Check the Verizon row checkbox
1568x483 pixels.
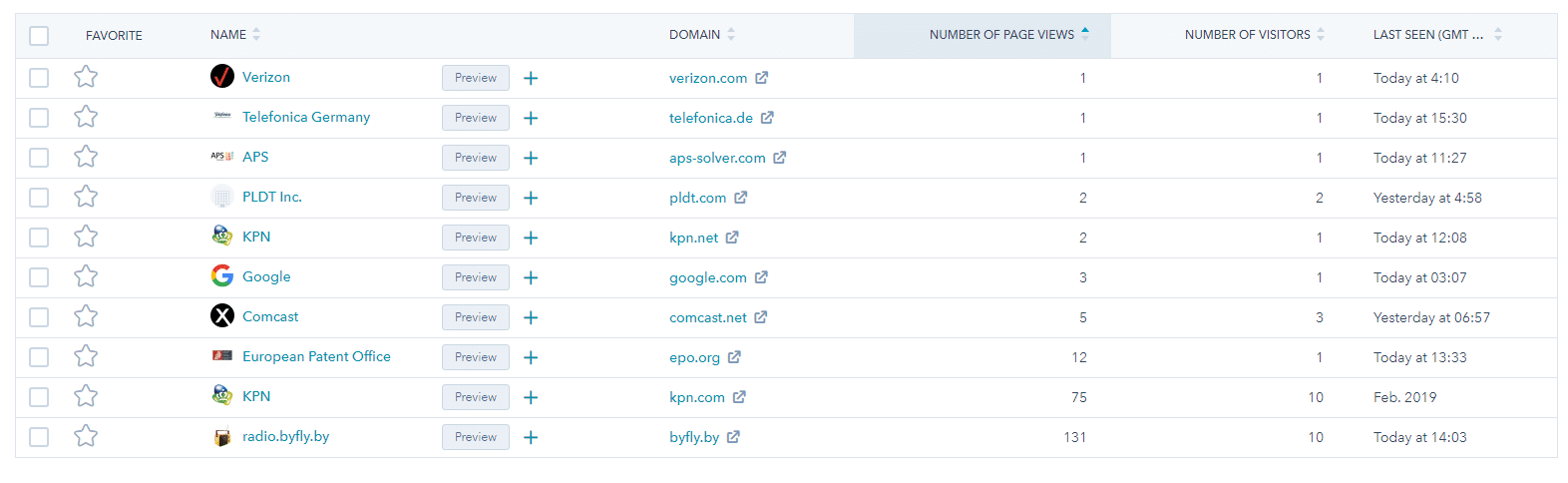pos(39,78)
